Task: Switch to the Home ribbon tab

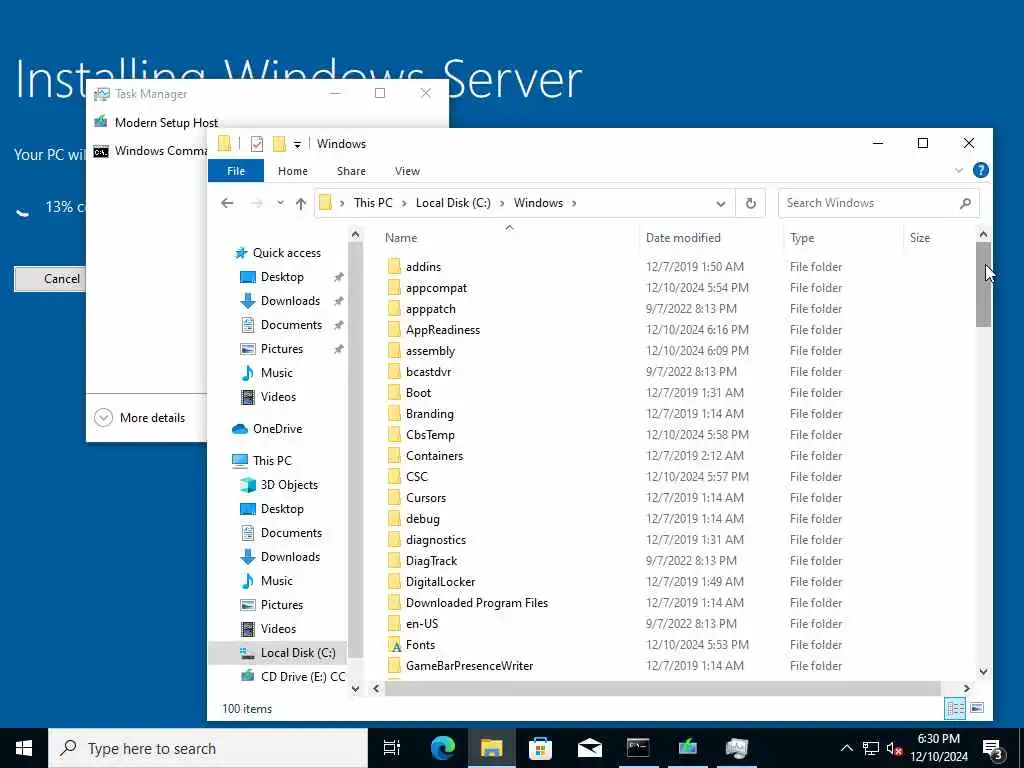Action: (x=293, y=171)
